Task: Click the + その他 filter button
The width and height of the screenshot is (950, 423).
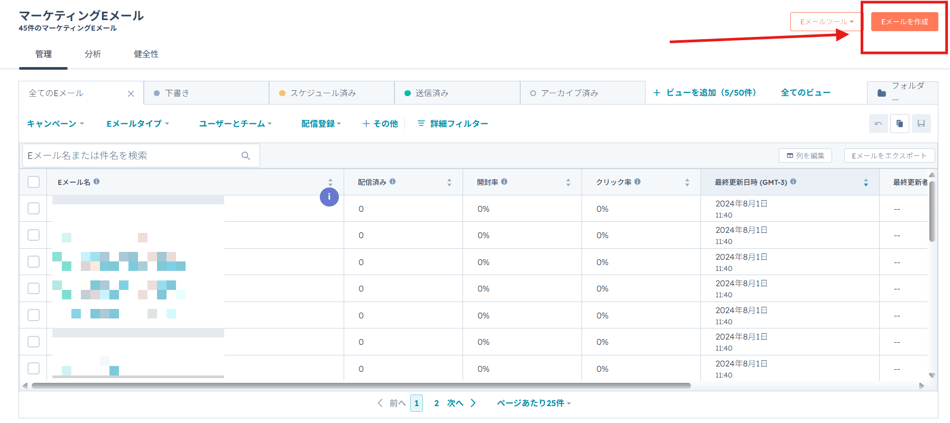Action: 380,124
